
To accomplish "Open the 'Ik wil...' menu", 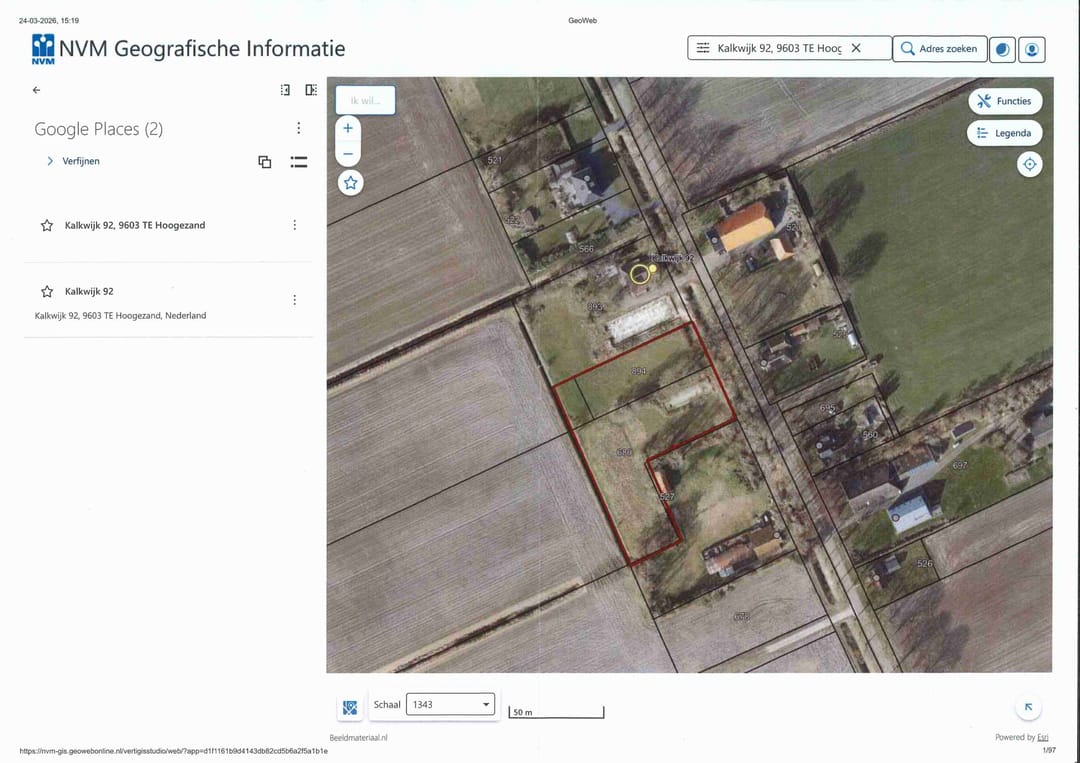I will [365, 101].
